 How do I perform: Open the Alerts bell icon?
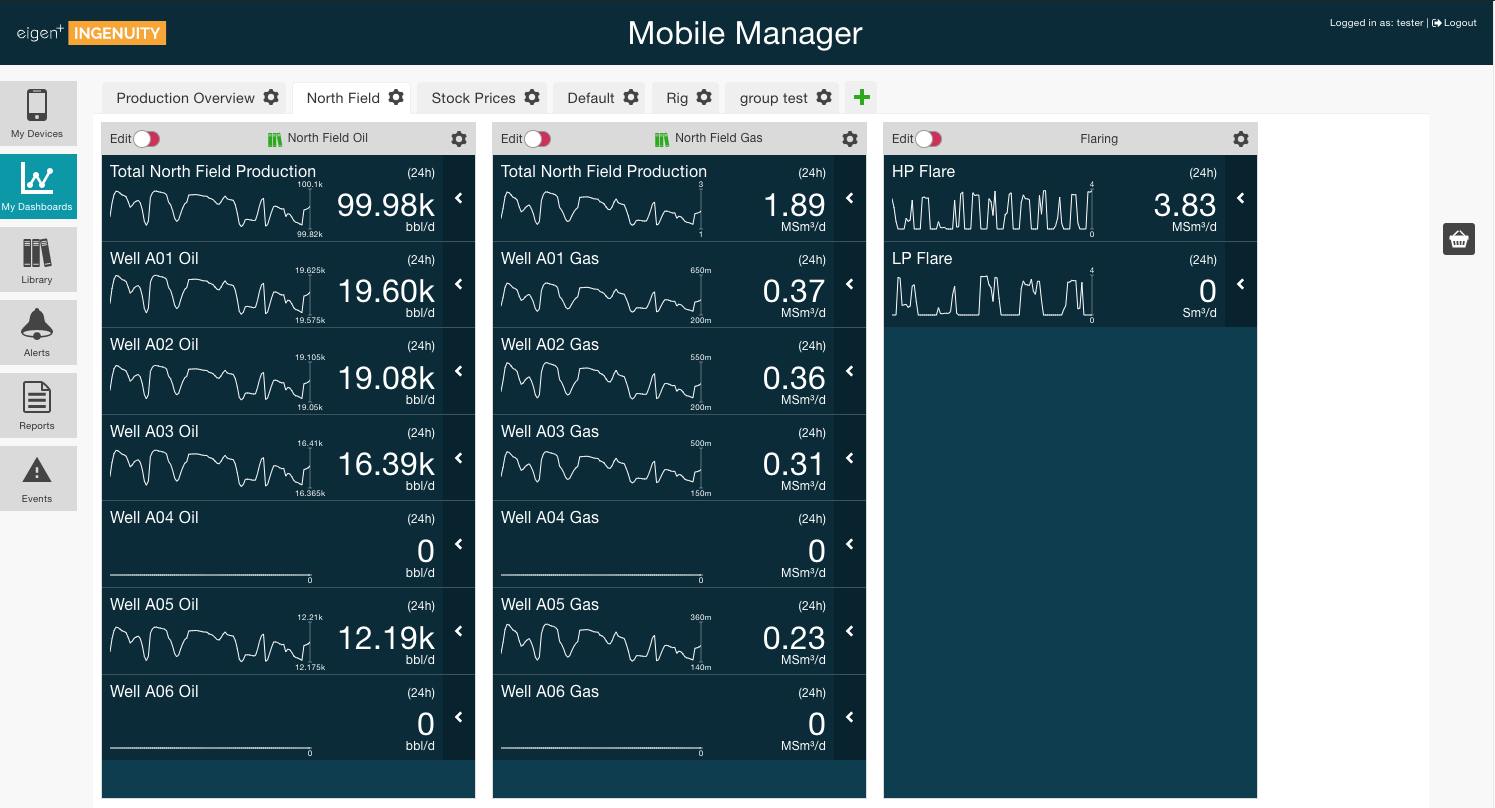tap(37, 325)
